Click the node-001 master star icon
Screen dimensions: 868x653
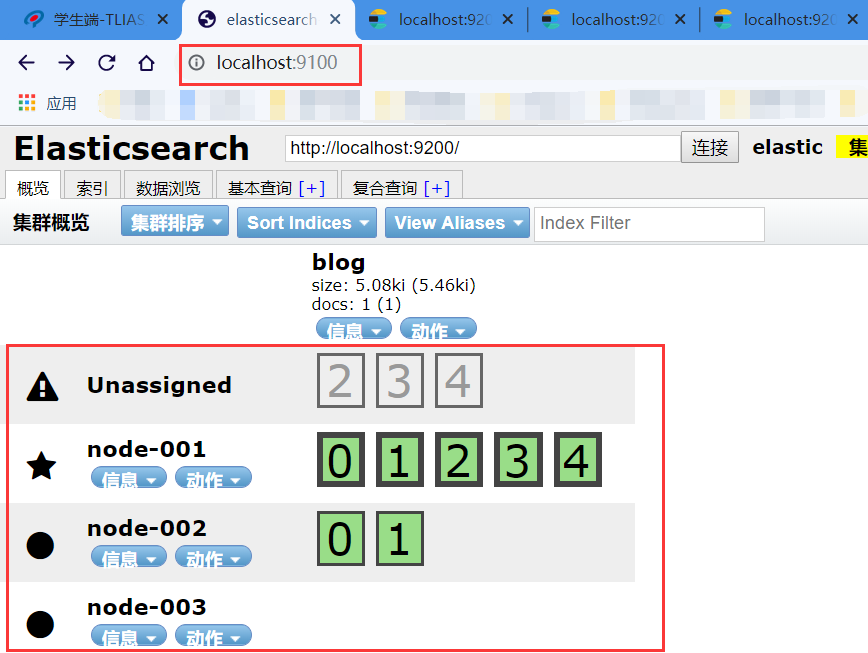click(x=42, y=465)
